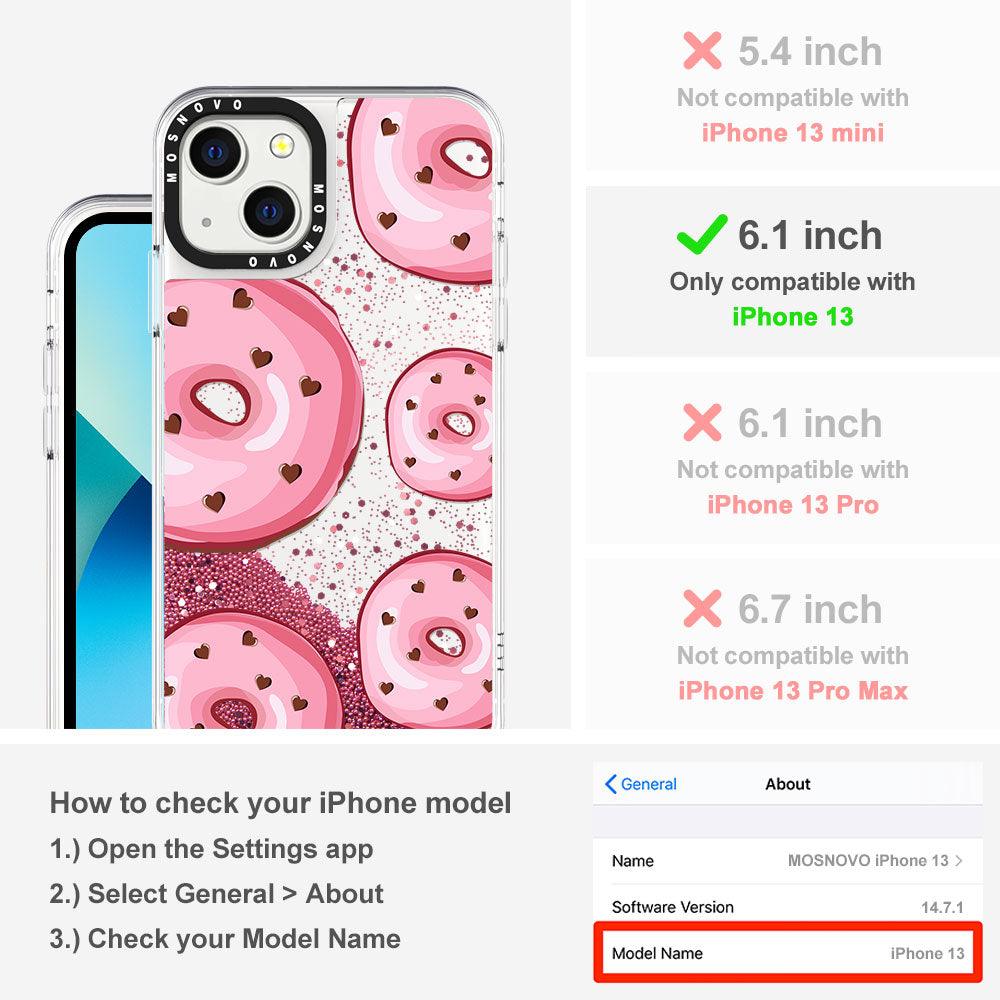The height and width of the screenshot is (1000, 1000).
Task: Tap the Software Version row
Action: (788, 906)
